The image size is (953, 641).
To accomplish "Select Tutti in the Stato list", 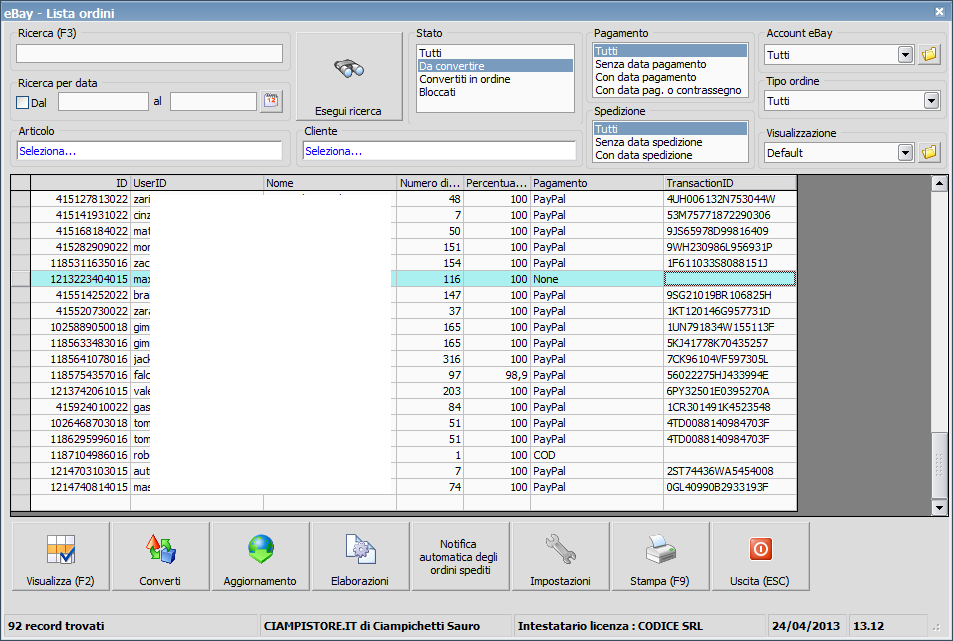I will [495, 53].
